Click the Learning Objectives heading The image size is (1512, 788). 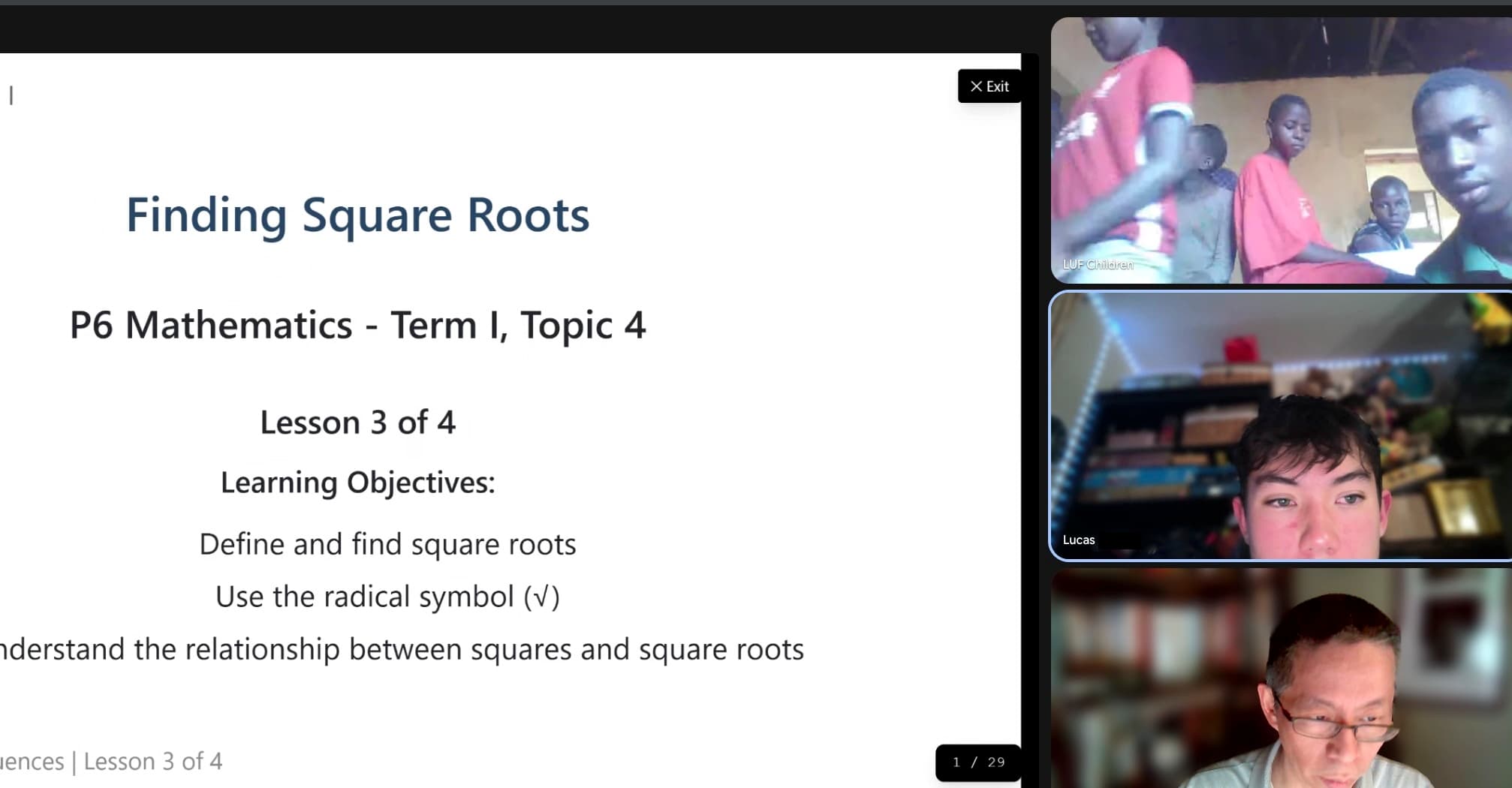coord(357,483)
